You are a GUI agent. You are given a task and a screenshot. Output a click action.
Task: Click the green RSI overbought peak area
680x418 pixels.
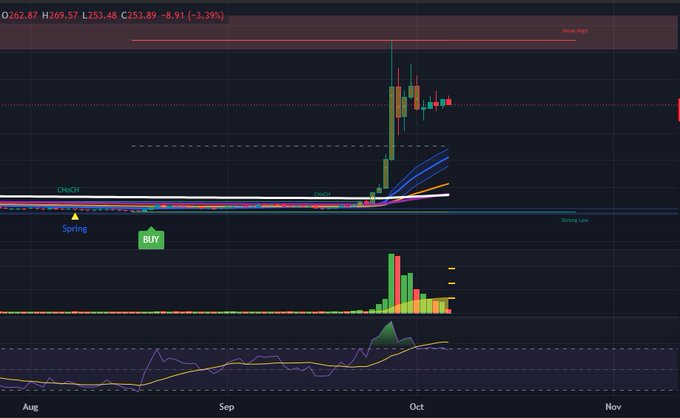tap(392, 336)
